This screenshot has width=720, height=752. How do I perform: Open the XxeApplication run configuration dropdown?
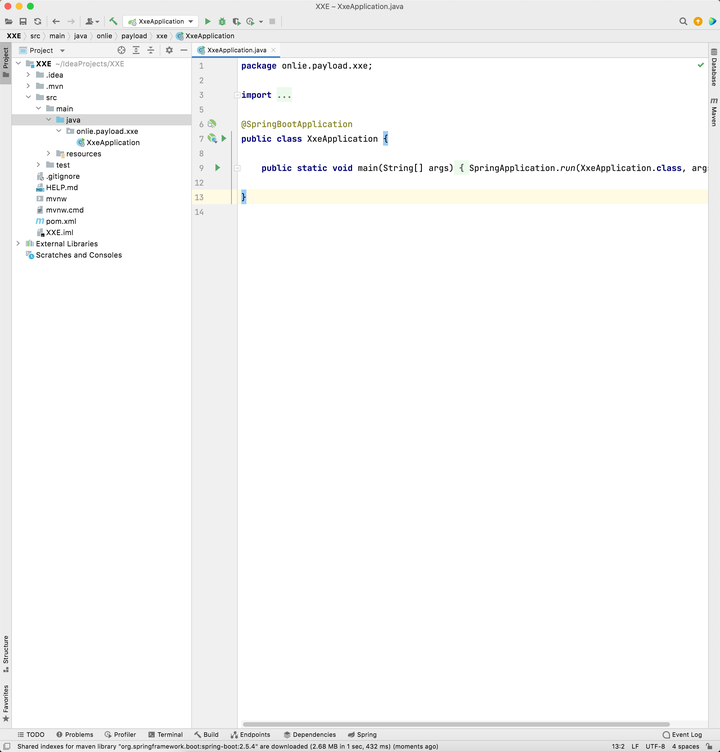[x=160, y=21]
